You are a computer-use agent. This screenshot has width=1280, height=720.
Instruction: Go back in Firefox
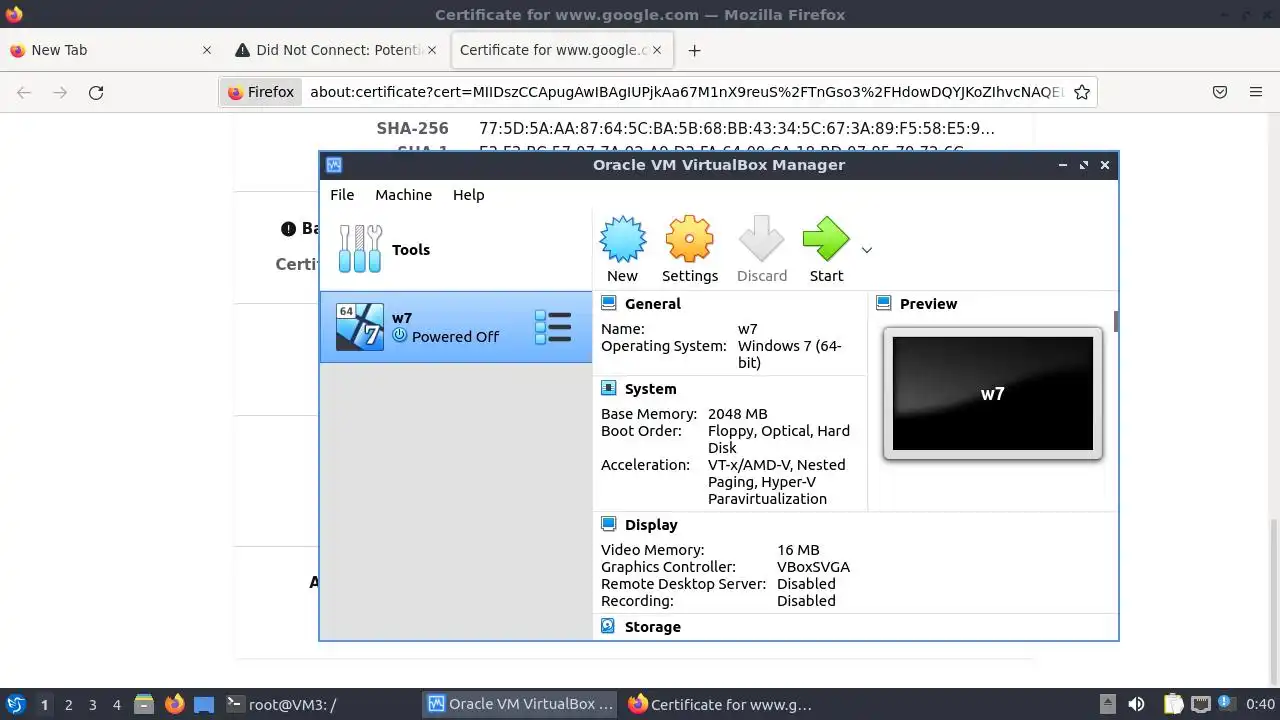point(24,92)
